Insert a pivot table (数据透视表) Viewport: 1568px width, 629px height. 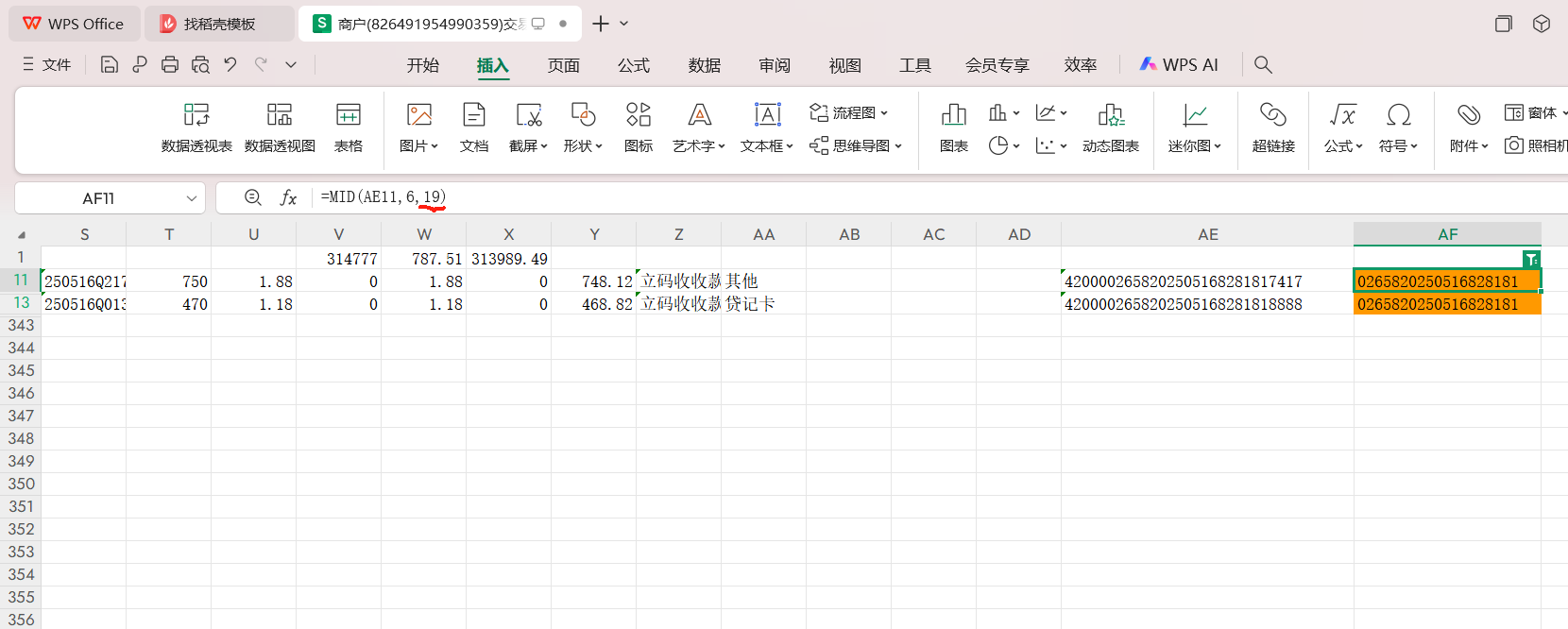(x=196, y=127)
